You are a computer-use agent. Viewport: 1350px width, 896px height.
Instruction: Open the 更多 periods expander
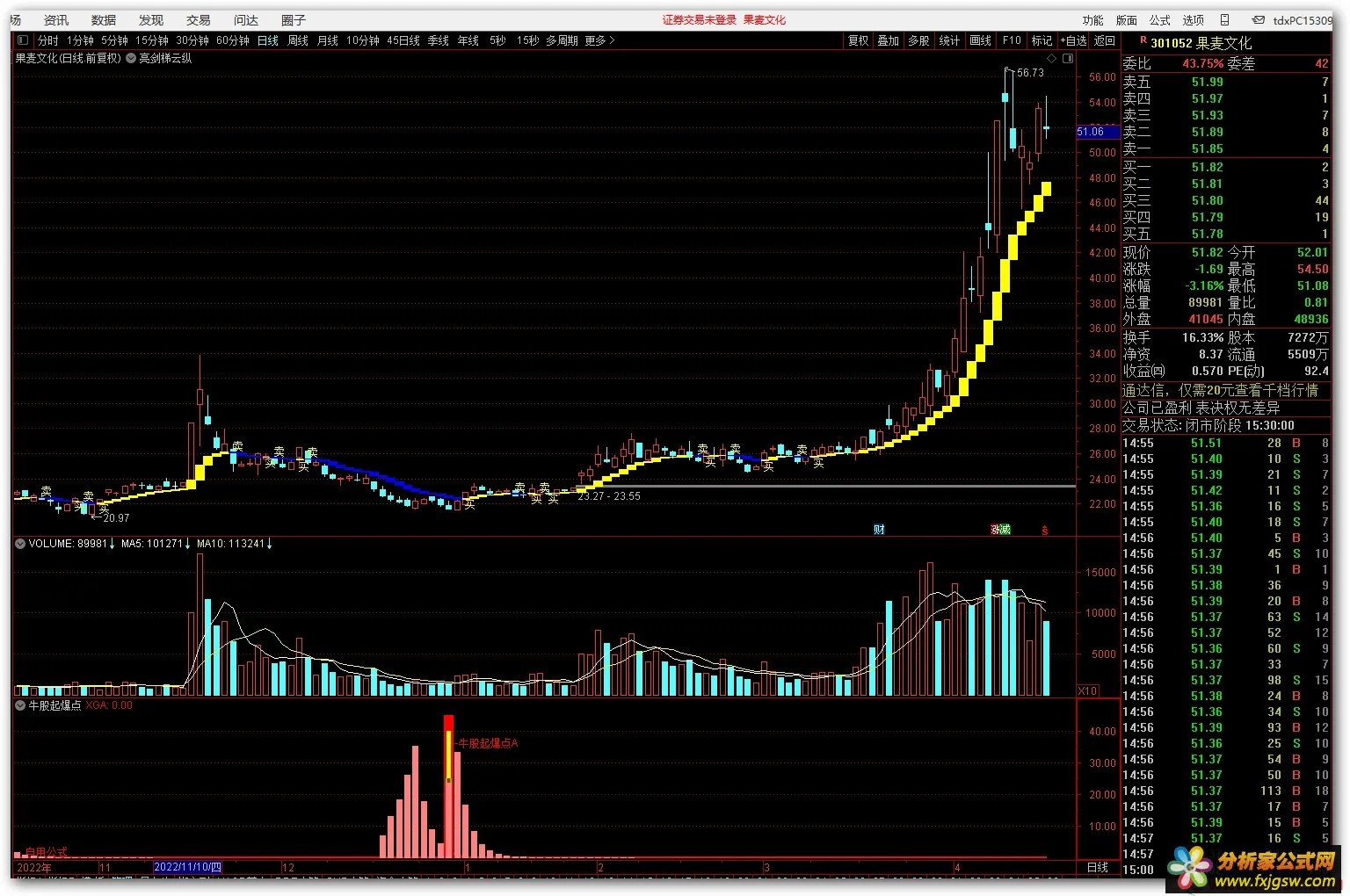[x=600, y=40]
